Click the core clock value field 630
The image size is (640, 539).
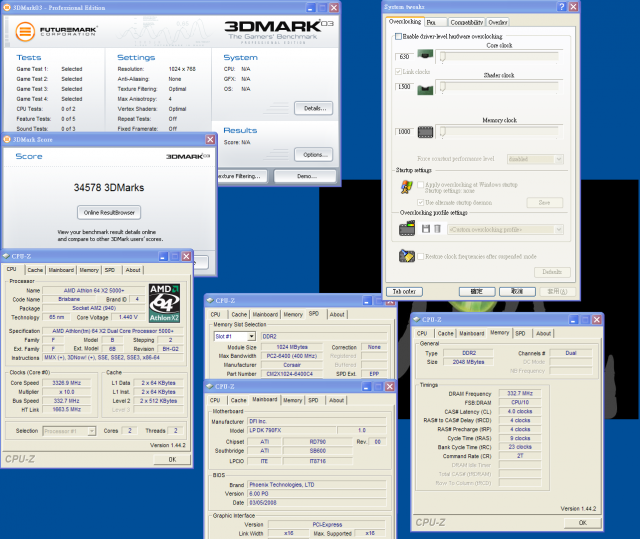pos(404,56)
